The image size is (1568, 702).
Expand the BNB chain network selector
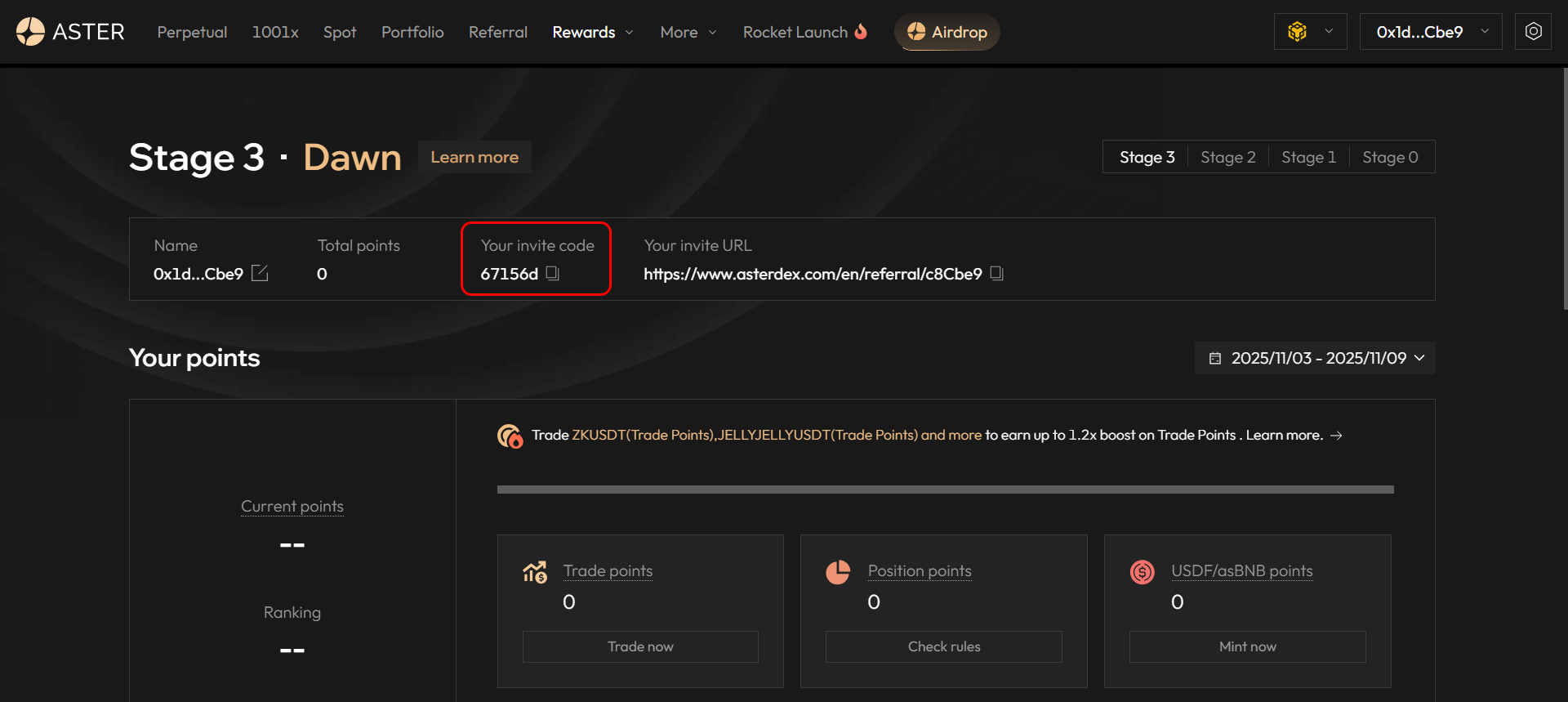[1310, 32]
